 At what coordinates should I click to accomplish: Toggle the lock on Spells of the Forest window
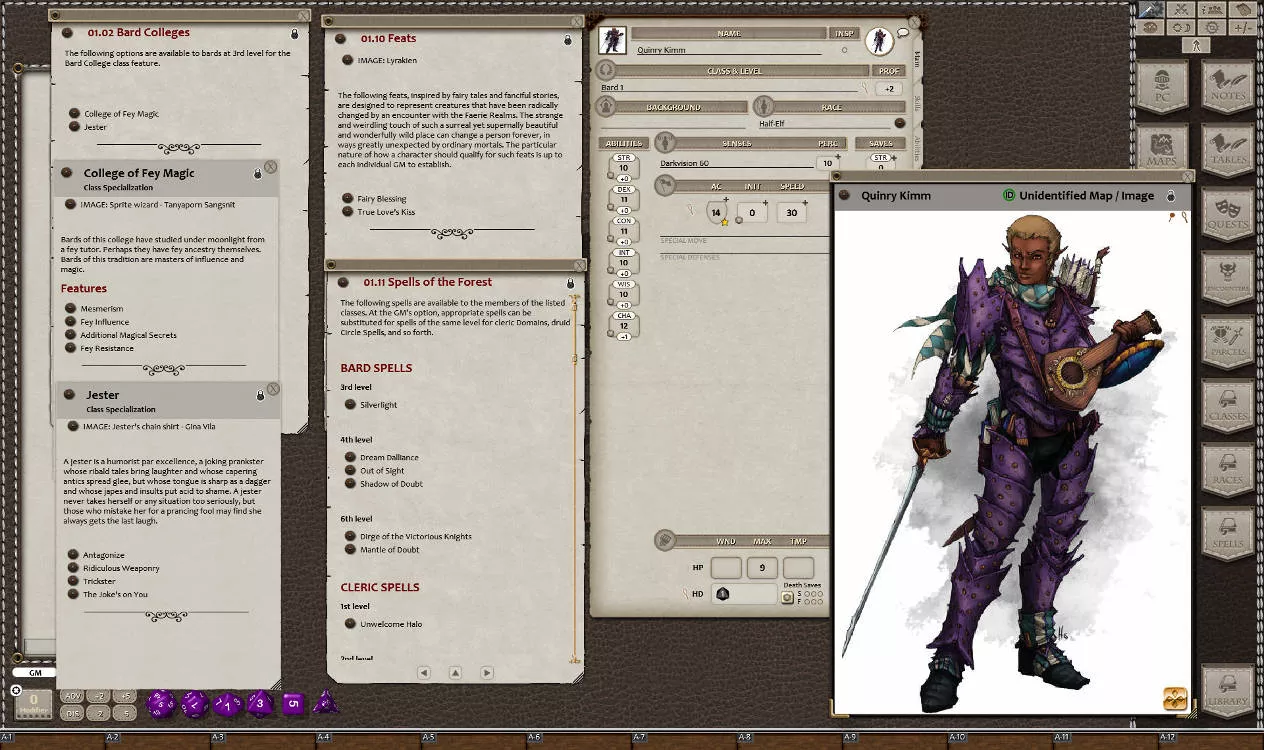(570, 283)
